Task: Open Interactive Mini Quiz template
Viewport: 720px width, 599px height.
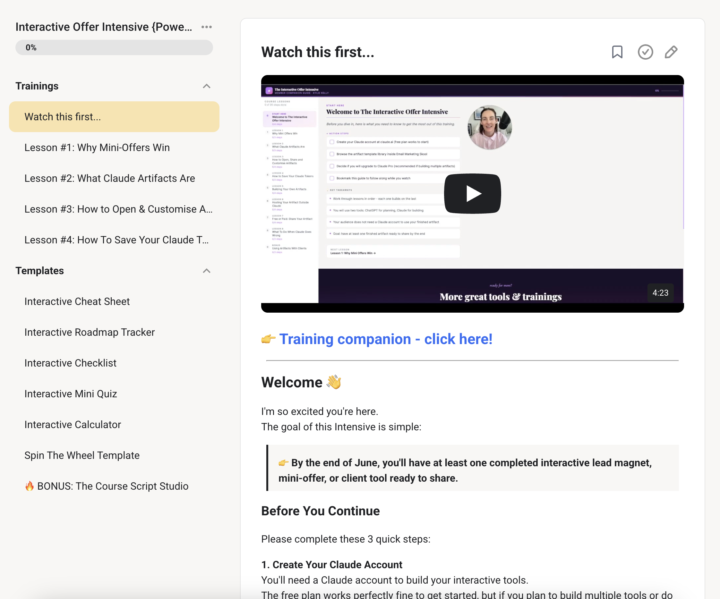Action: point(114,394)
